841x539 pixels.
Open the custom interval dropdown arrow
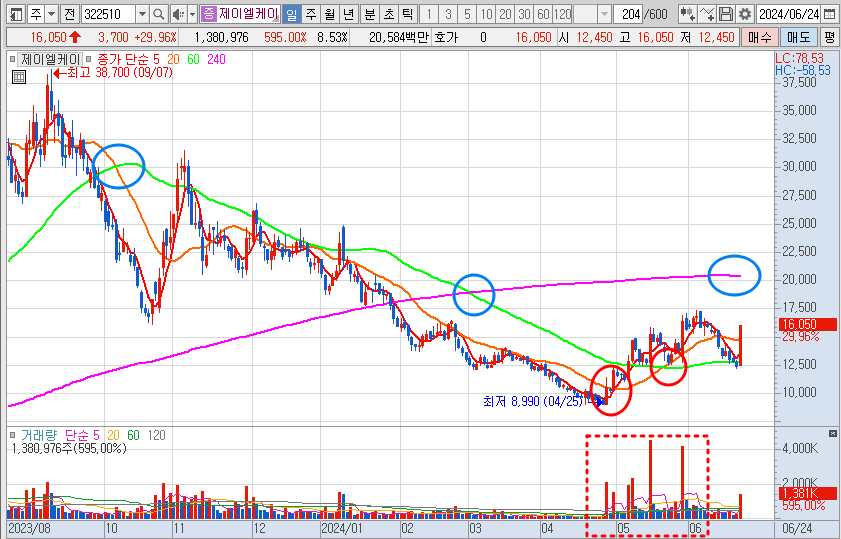coord(604,14)
